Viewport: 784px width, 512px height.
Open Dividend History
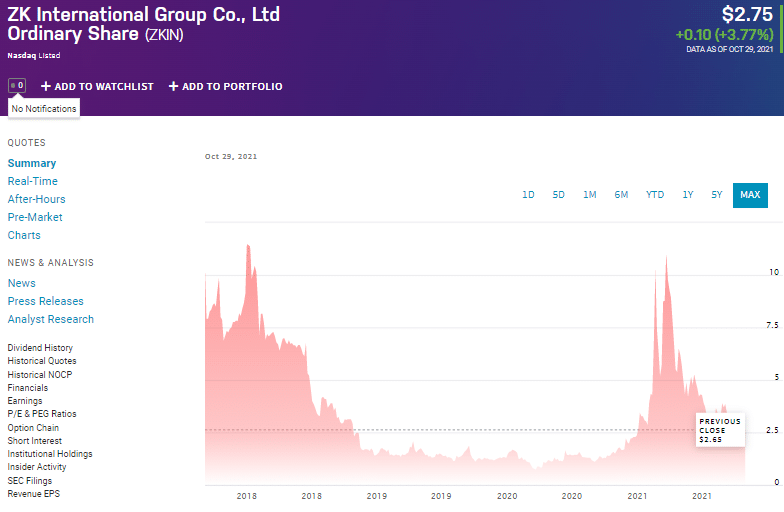tap(40, 348)
